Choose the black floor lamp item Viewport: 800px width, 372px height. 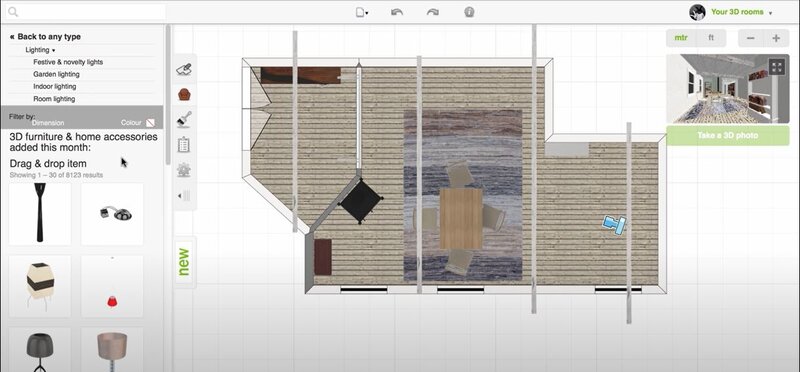pos(40,213)
